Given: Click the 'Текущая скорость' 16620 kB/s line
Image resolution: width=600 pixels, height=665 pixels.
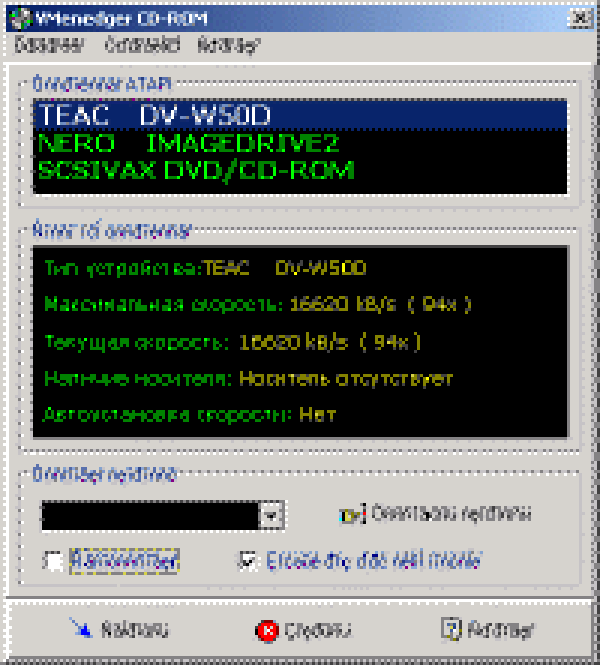Looking at the screenshot, I should 232,342.
